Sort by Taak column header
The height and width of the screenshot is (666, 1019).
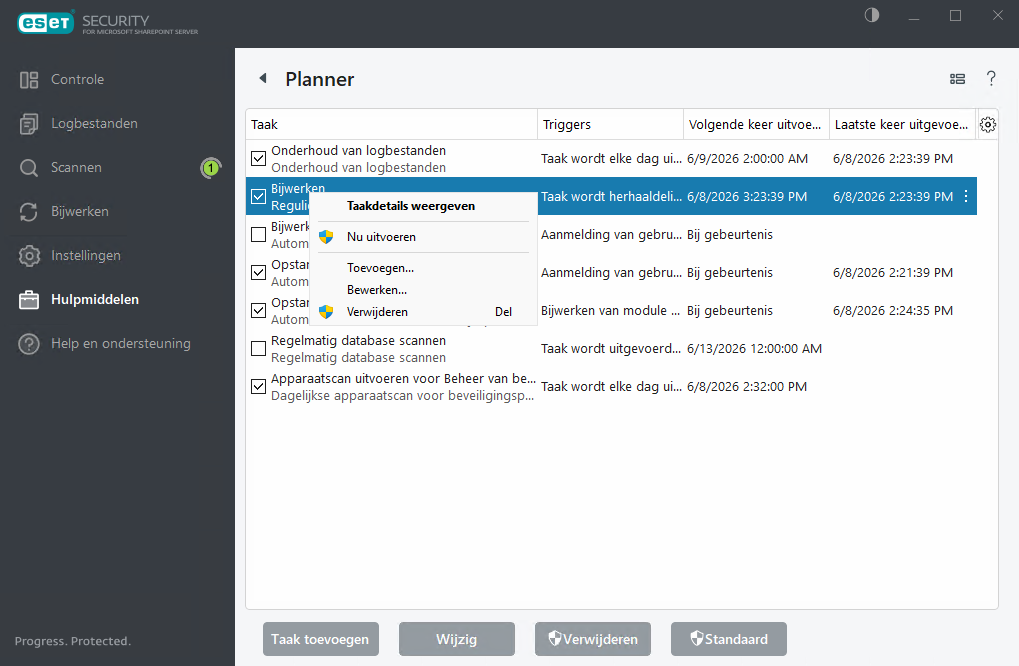pos(392,125)
